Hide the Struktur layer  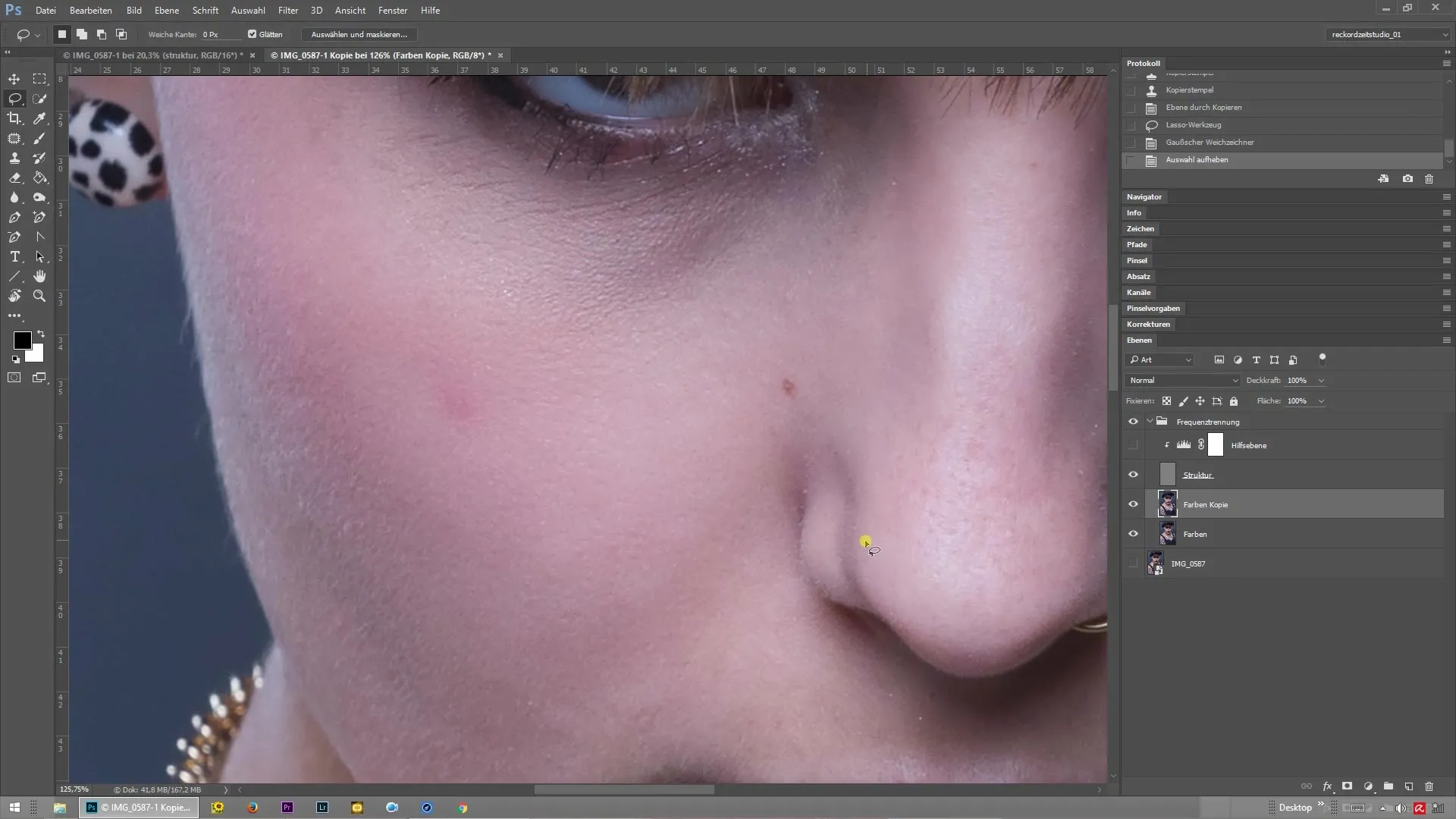[x=1133, y=475]
